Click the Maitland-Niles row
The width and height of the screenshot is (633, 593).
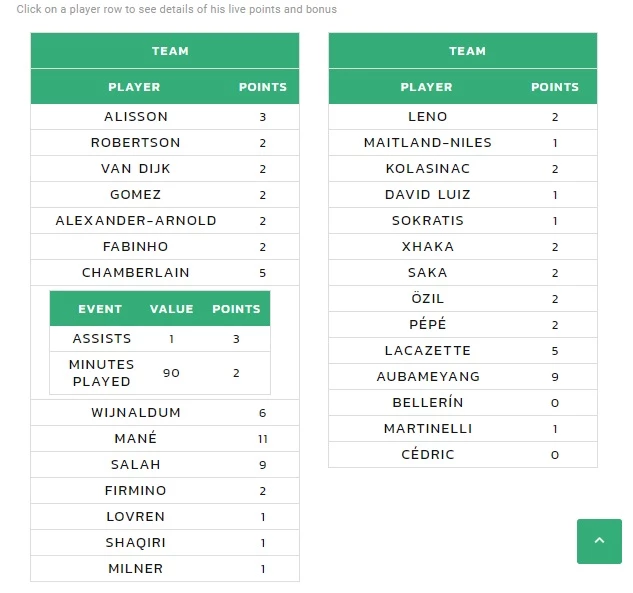point(463,142)
